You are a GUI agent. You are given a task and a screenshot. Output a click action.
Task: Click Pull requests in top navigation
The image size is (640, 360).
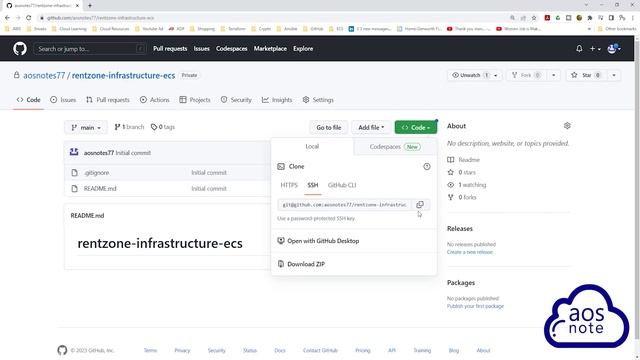click(x=170, y=49)
